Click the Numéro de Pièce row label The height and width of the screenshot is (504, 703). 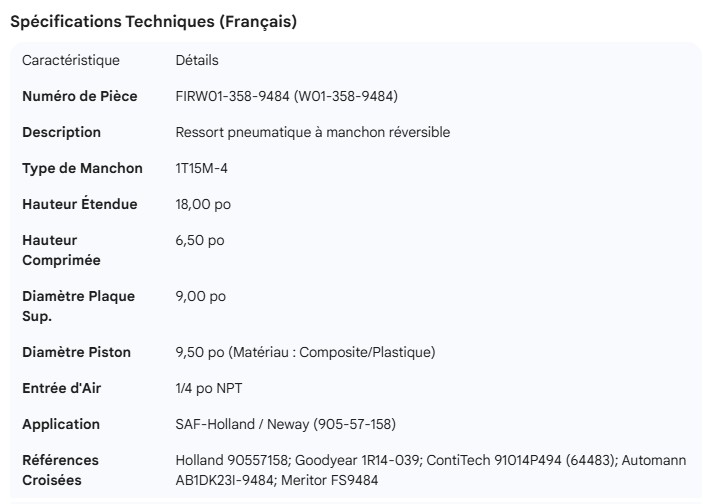click(80, 96)
